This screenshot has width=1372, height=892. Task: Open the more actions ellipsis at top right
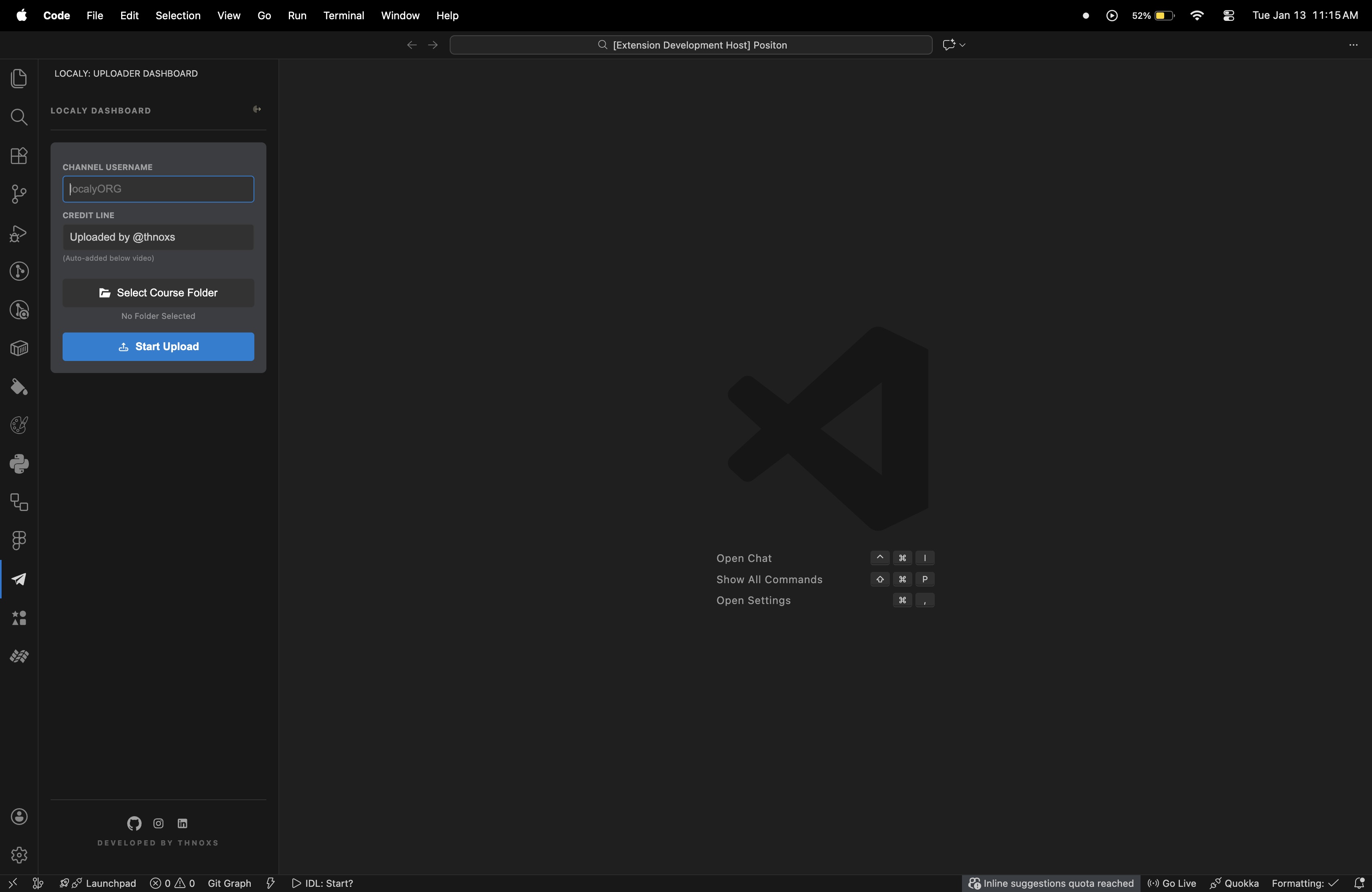tap(1354, 45)
